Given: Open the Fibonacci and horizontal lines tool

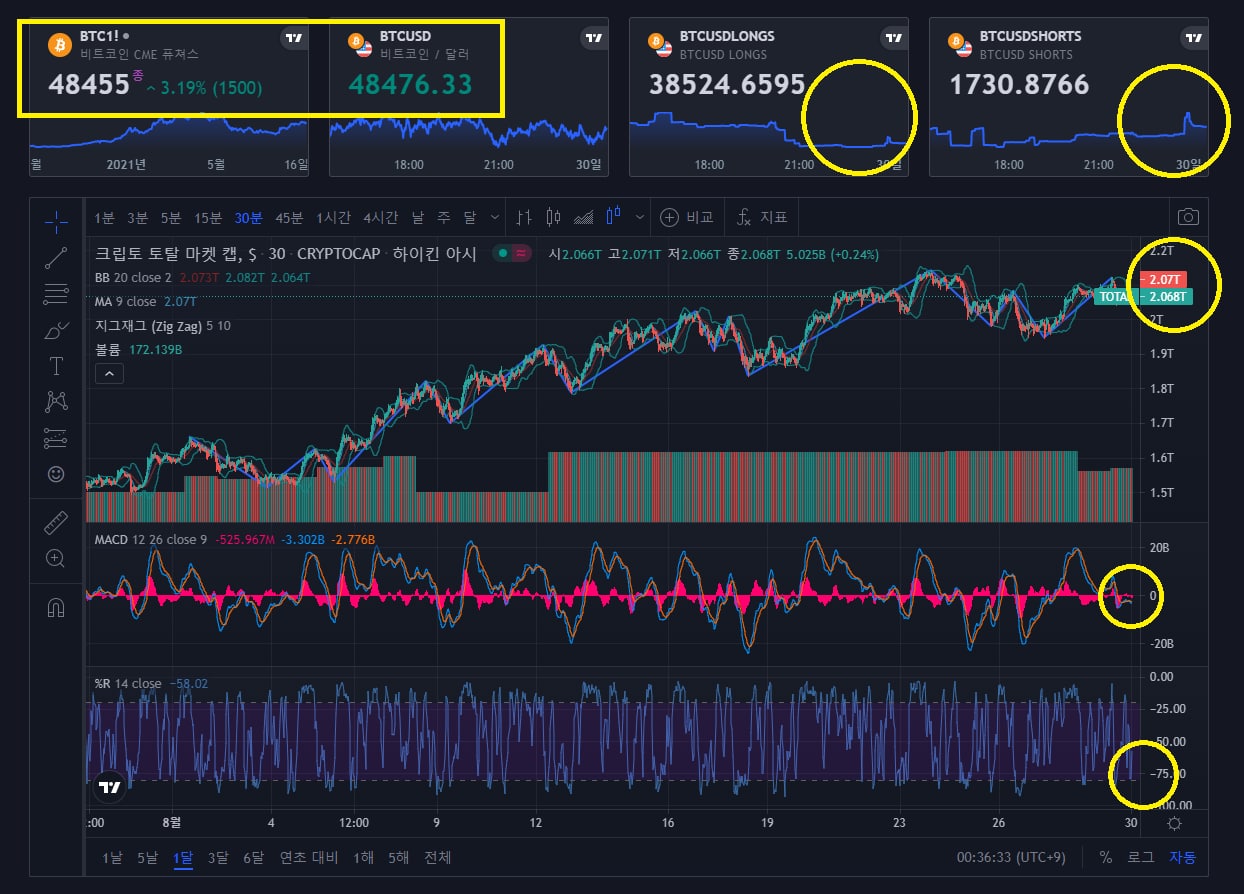Looking at the screenshot, I should [56, 294].
